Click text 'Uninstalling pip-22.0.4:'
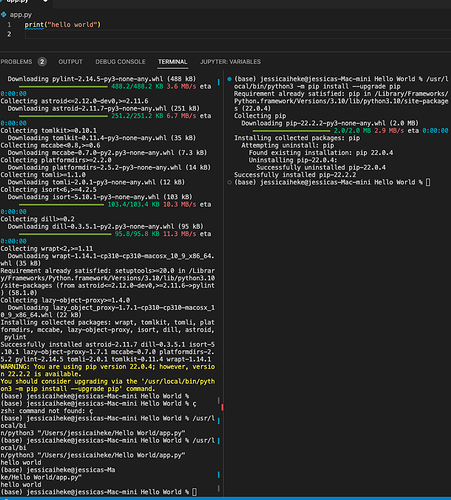This screenshot has width=451, height=500. 293,160
